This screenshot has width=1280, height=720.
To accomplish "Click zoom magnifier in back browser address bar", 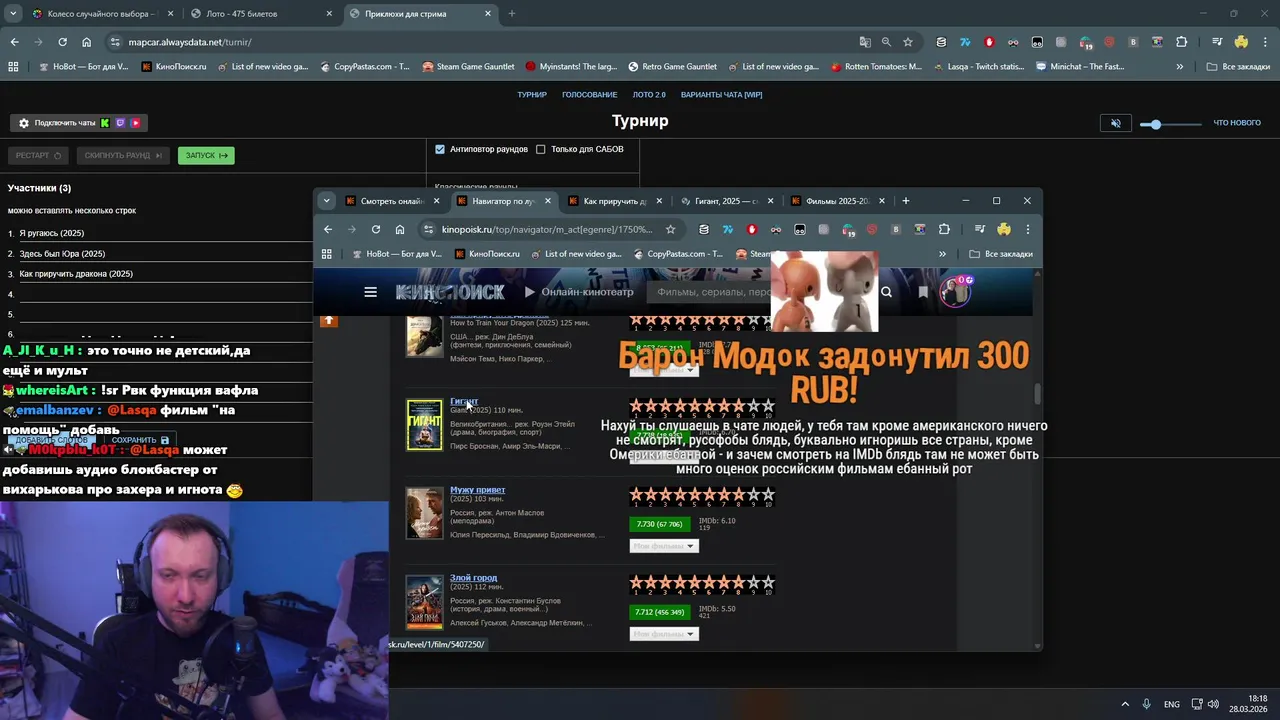I will click(x=886, y=42).
